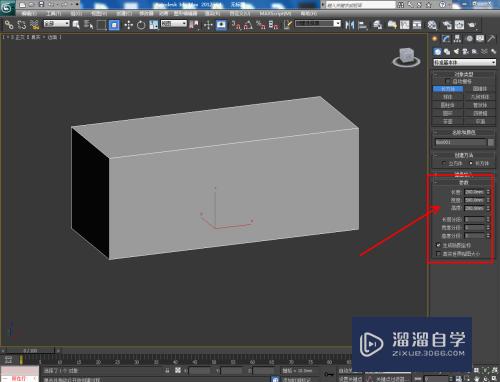Open reference coordinate system dropdown

pos(174,24)
